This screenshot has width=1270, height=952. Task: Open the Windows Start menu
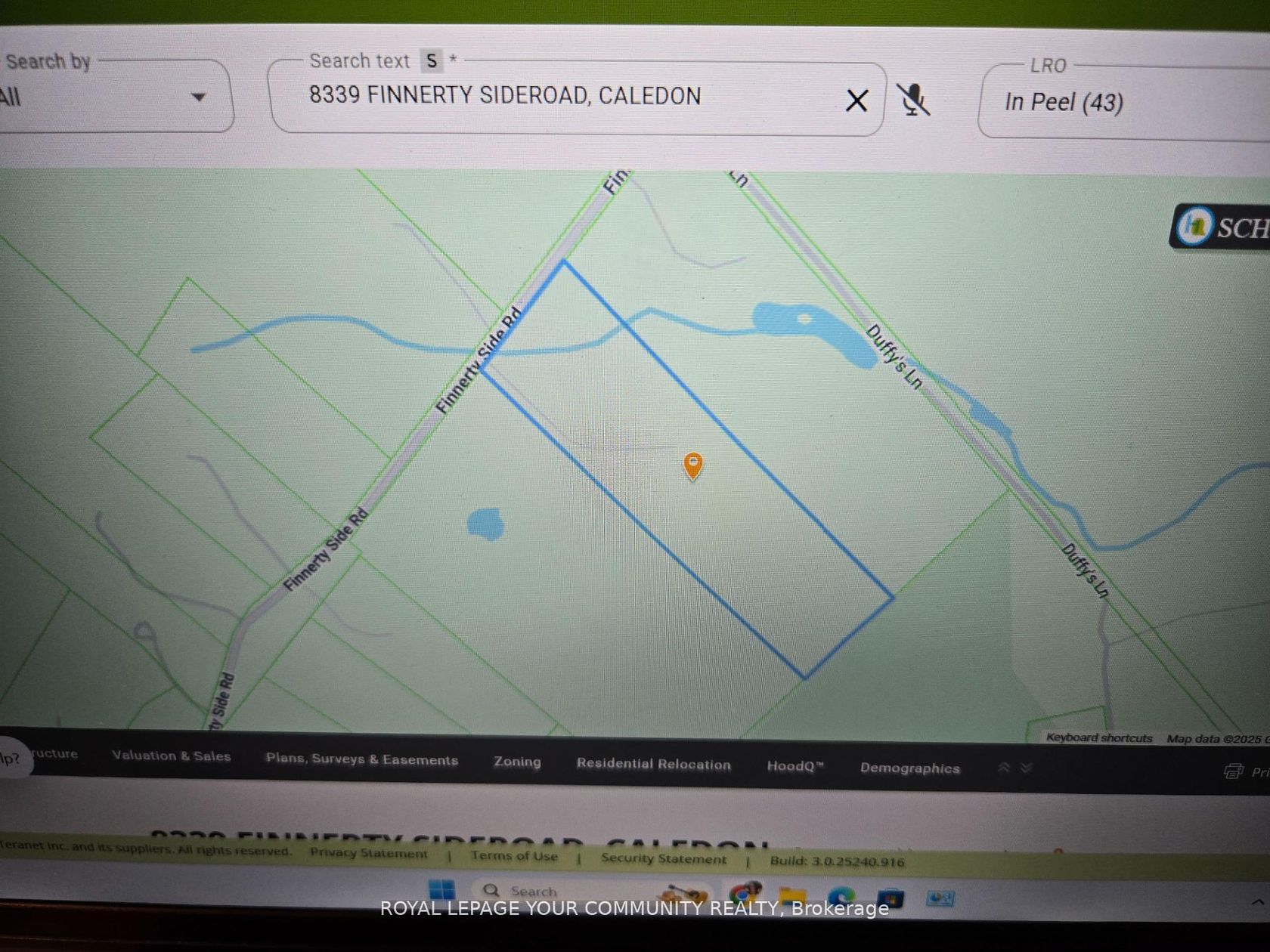[441, 889]
